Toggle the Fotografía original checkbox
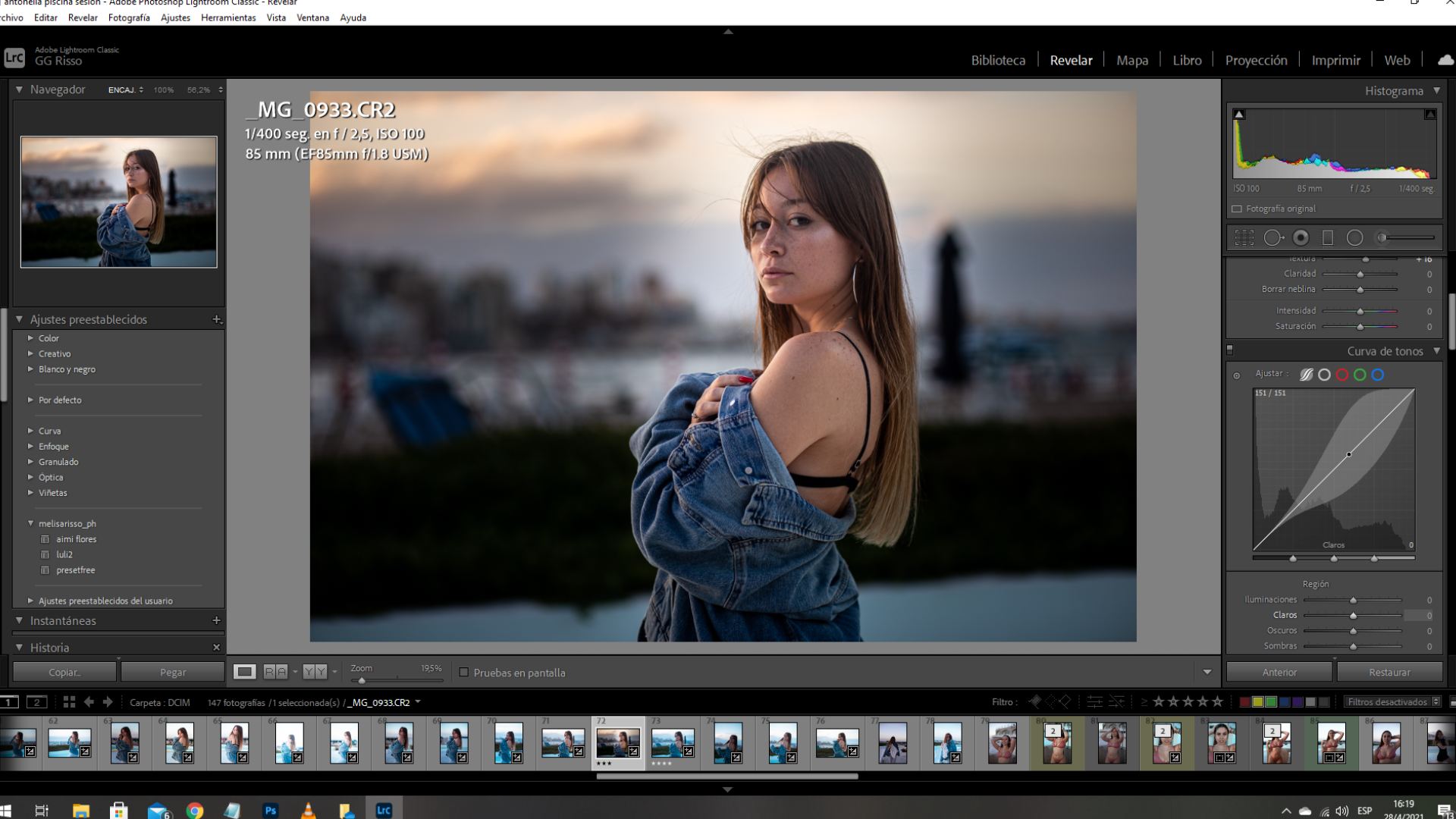1456x819 pixels. (x=1237, y=209)
